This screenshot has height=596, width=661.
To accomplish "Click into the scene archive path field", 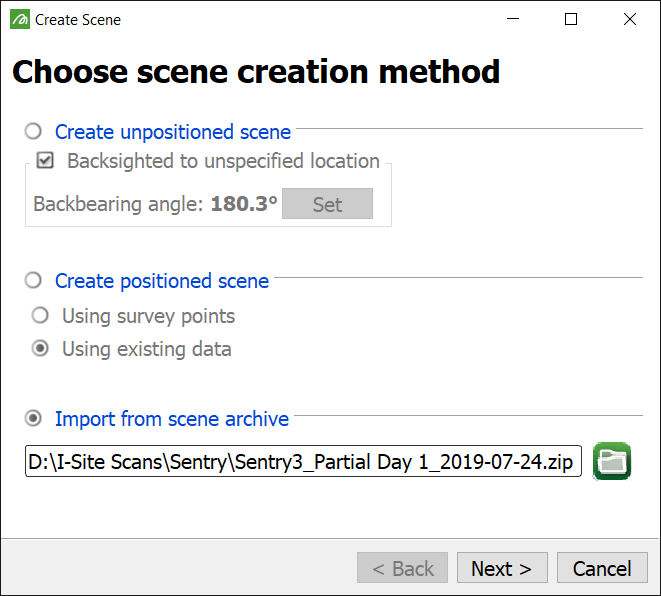I will pos(303,461).
